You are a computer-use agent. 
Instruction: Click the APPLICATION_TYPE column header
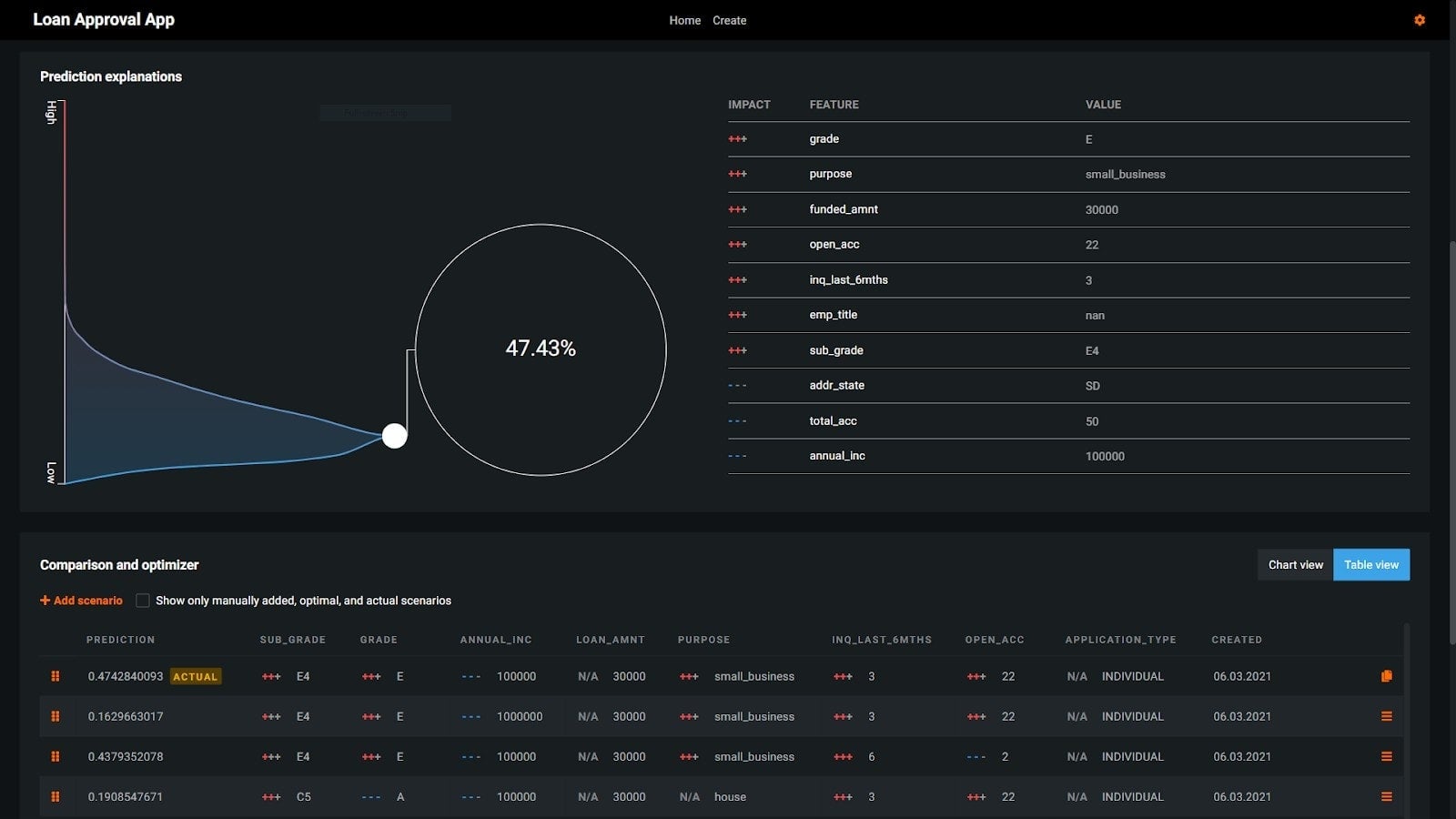coord(1121,640)
